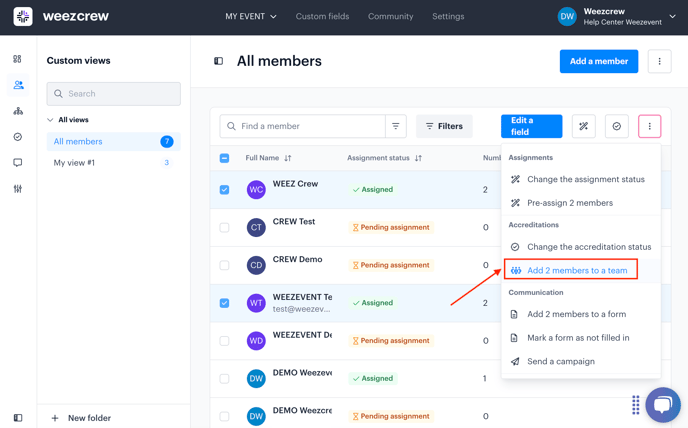Open My view #1

coord(113,163)
